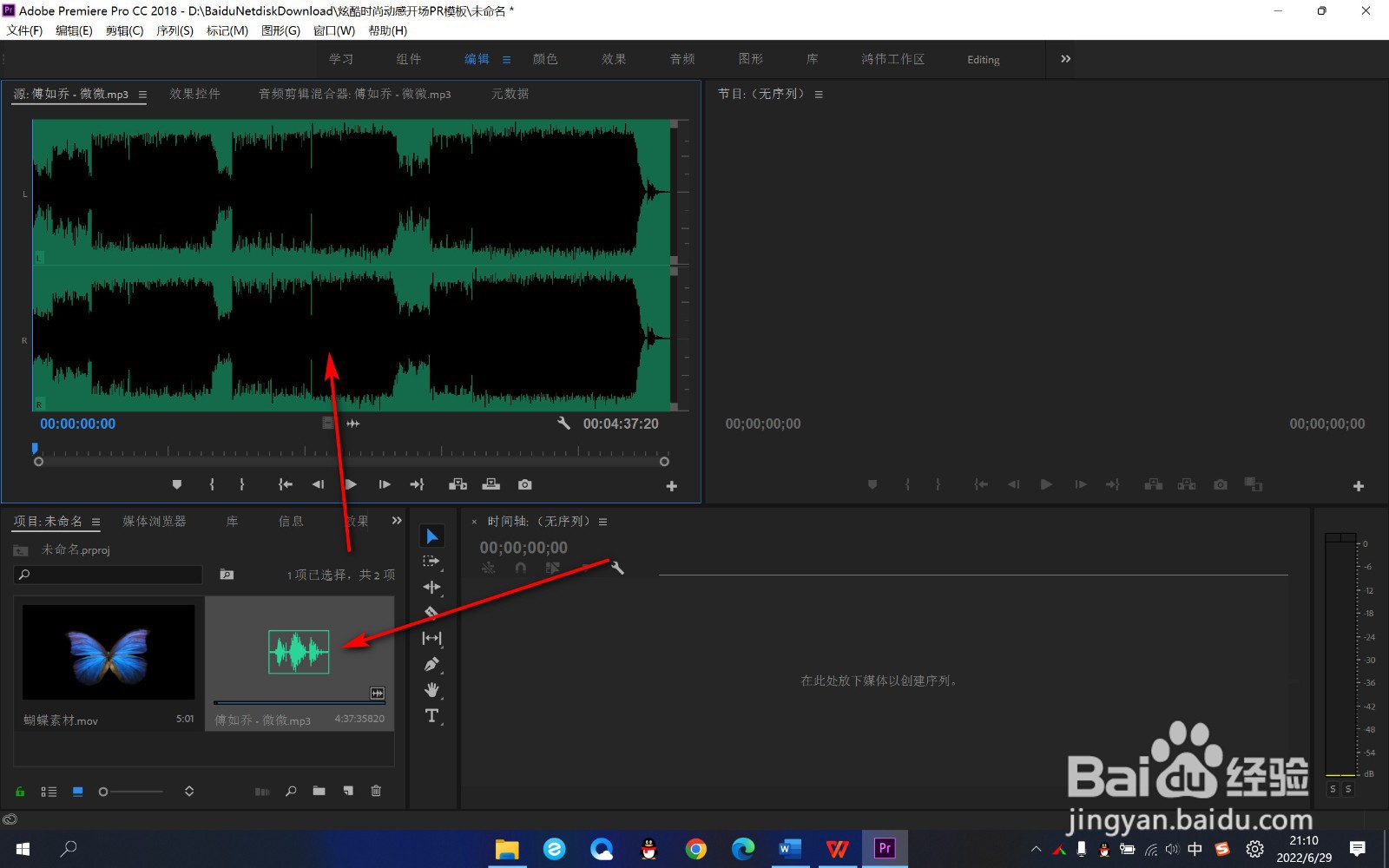Expand workspace overflow chevron
The height and width of the screenshot is (868, 1389).
tap(1065, 59)
